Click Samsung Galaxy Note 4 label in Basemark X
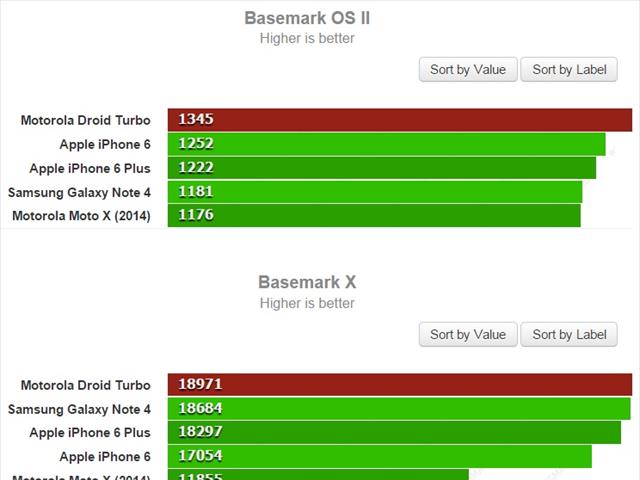640x480 pixels. (x=79, y=409)
